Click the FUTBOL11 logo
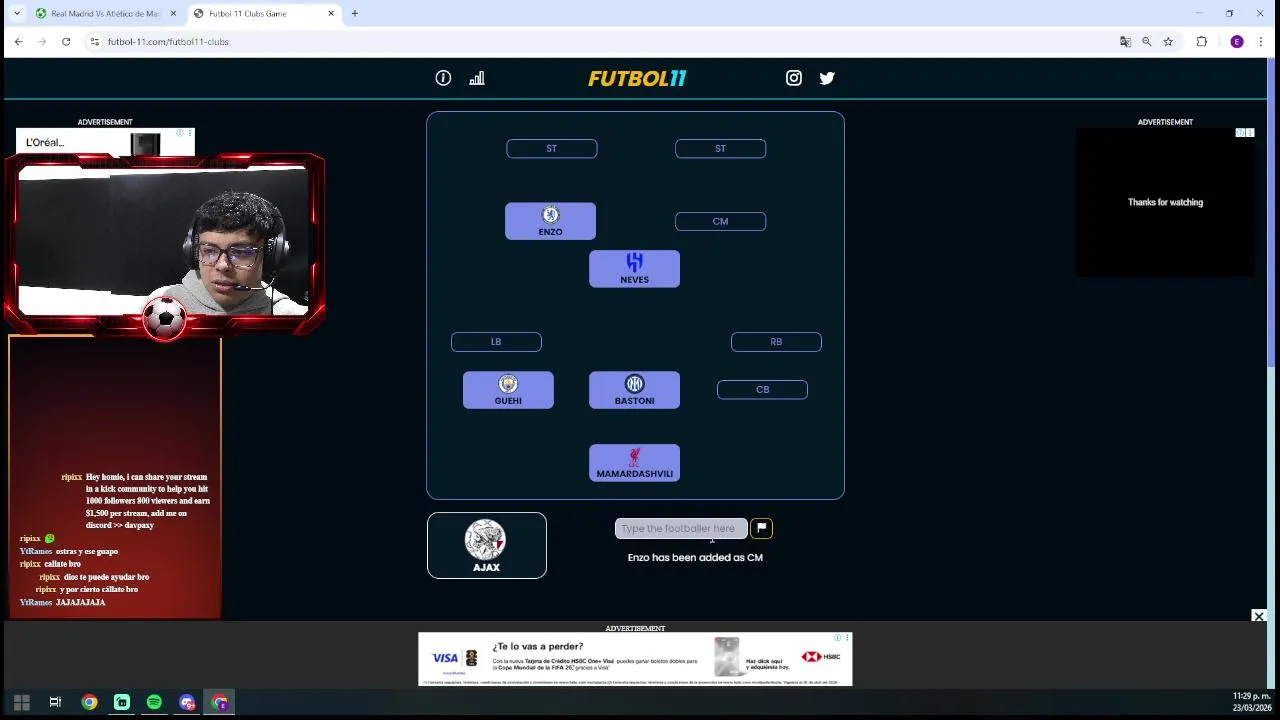1280x720 pixels. [637, 78]
